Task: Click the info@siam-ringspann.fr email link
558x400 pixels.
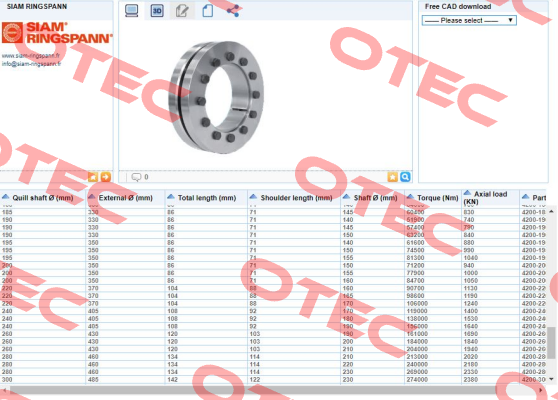Action: [x=31, y=64]
